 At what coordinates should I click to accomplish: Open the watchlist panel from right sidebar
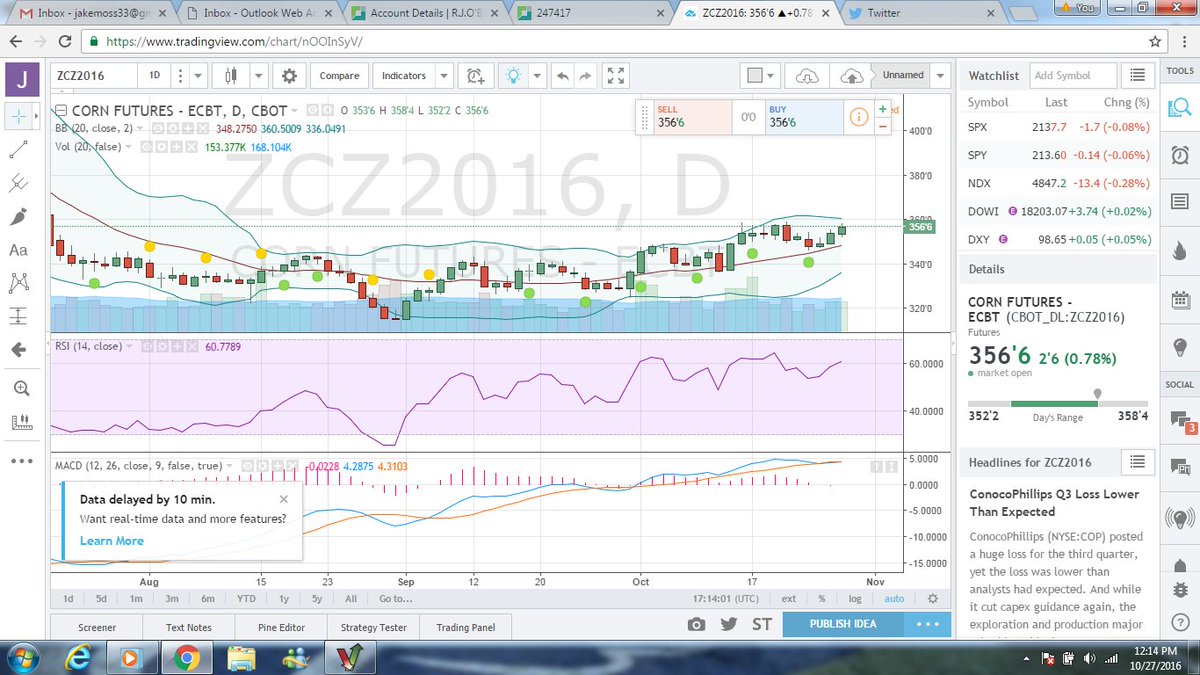point(1179,107)
